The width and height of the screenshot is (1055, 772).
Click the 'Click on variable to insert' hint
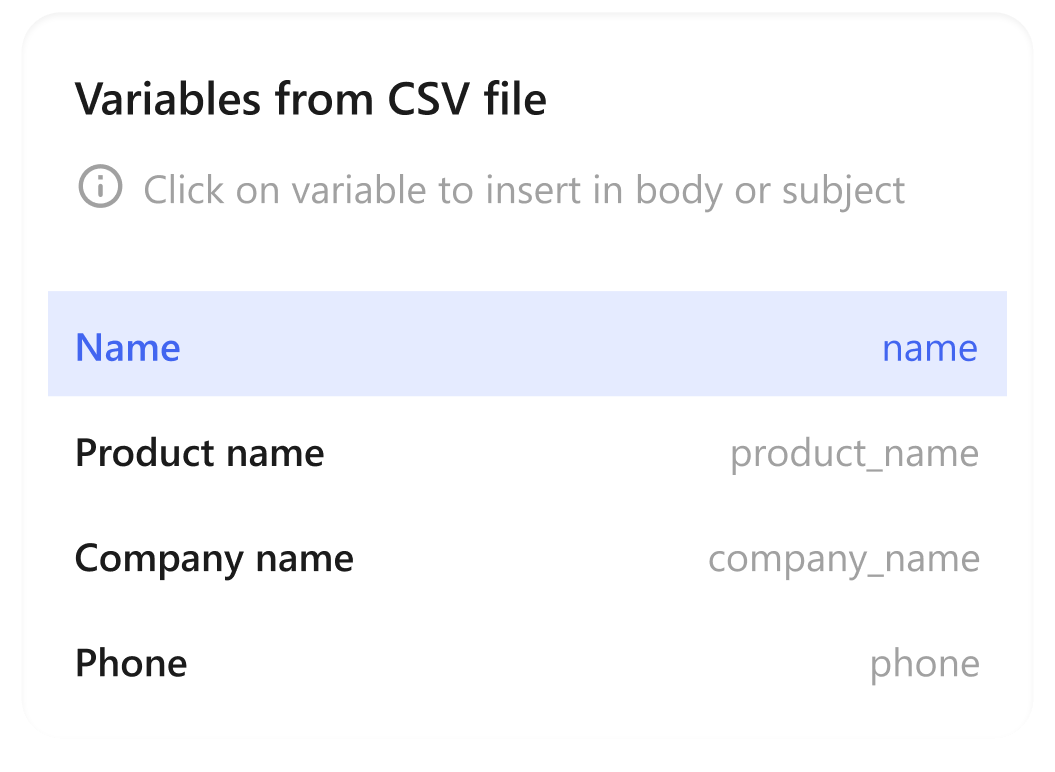pos(524,189)
